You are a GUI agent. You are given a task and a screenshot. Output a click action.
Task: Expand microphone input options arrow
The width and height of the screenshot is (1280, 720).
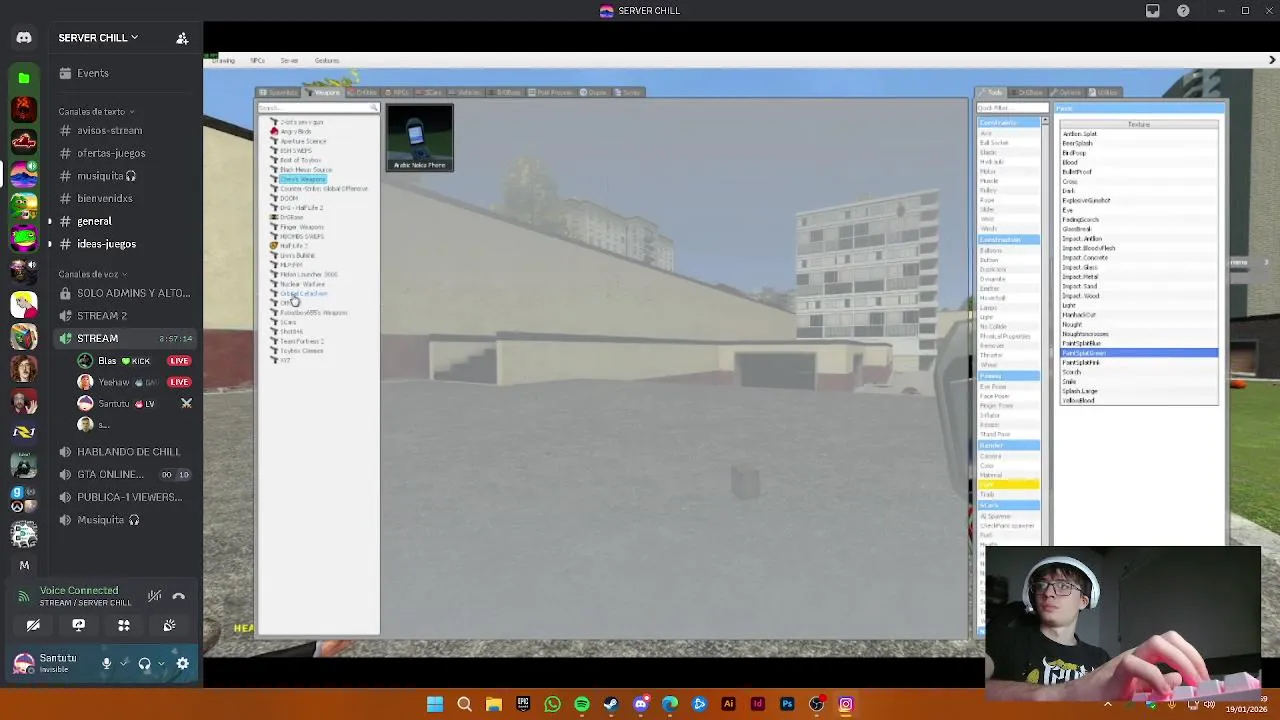pyautogui.click(x=124, y=663)
